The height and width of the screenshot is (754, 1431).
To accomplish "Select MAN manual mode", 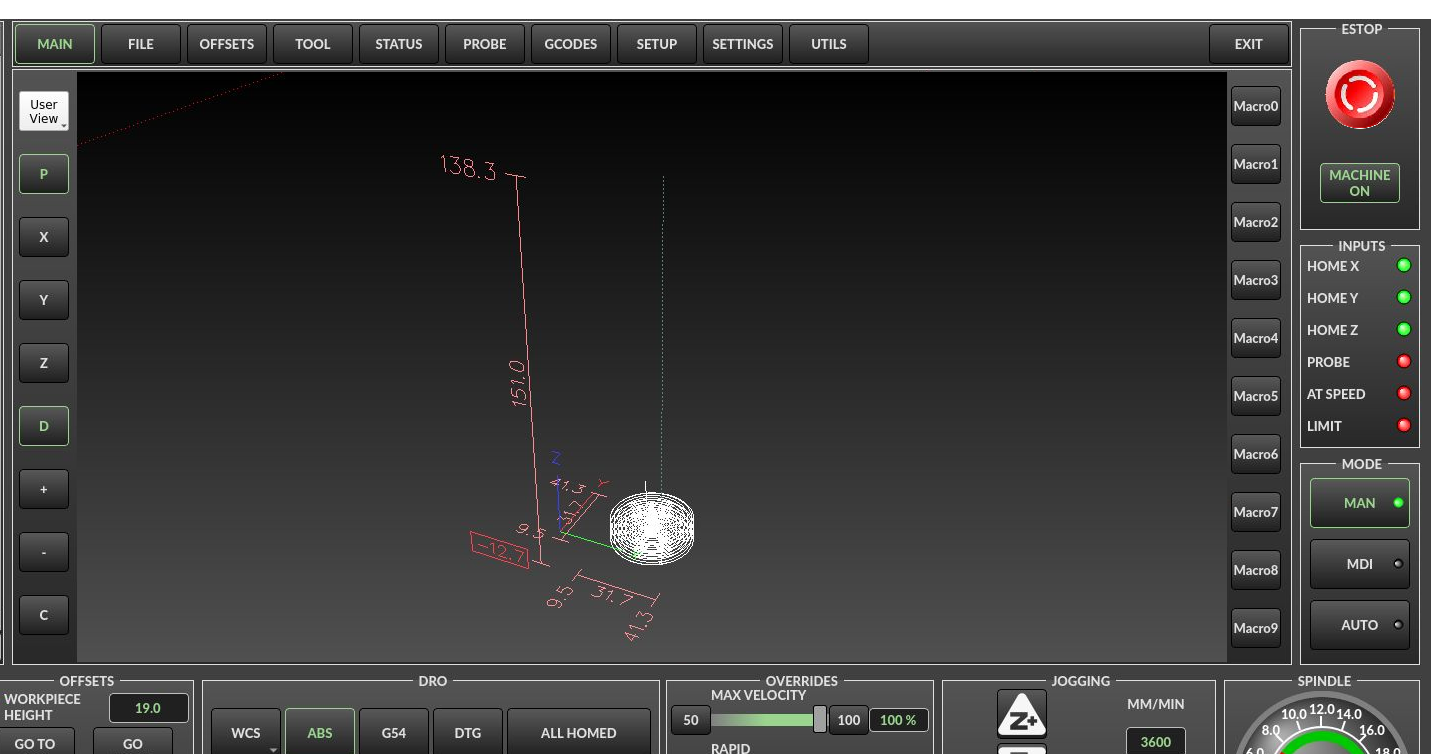I will click(x=1360, y=503).
